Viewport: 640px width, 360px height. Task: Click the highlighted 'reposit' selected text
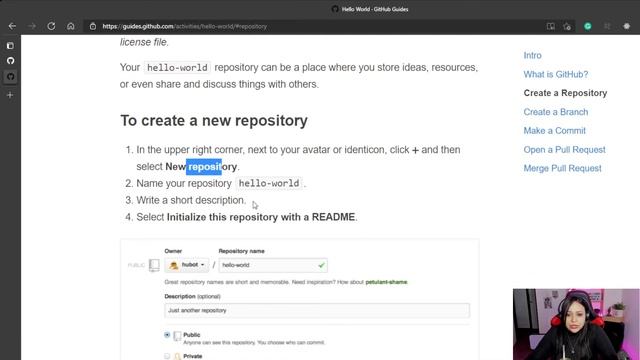click(204, 167)
